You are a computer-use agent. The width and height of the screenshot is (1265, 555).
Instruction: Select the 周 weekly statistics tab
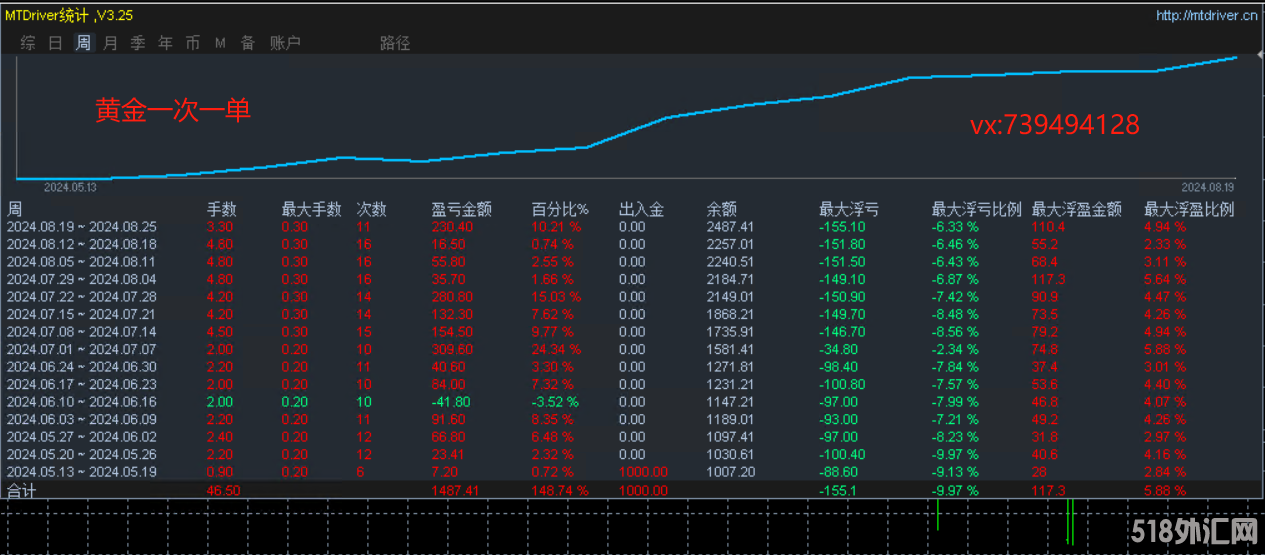pyautogui.click(x=83, y=43)
